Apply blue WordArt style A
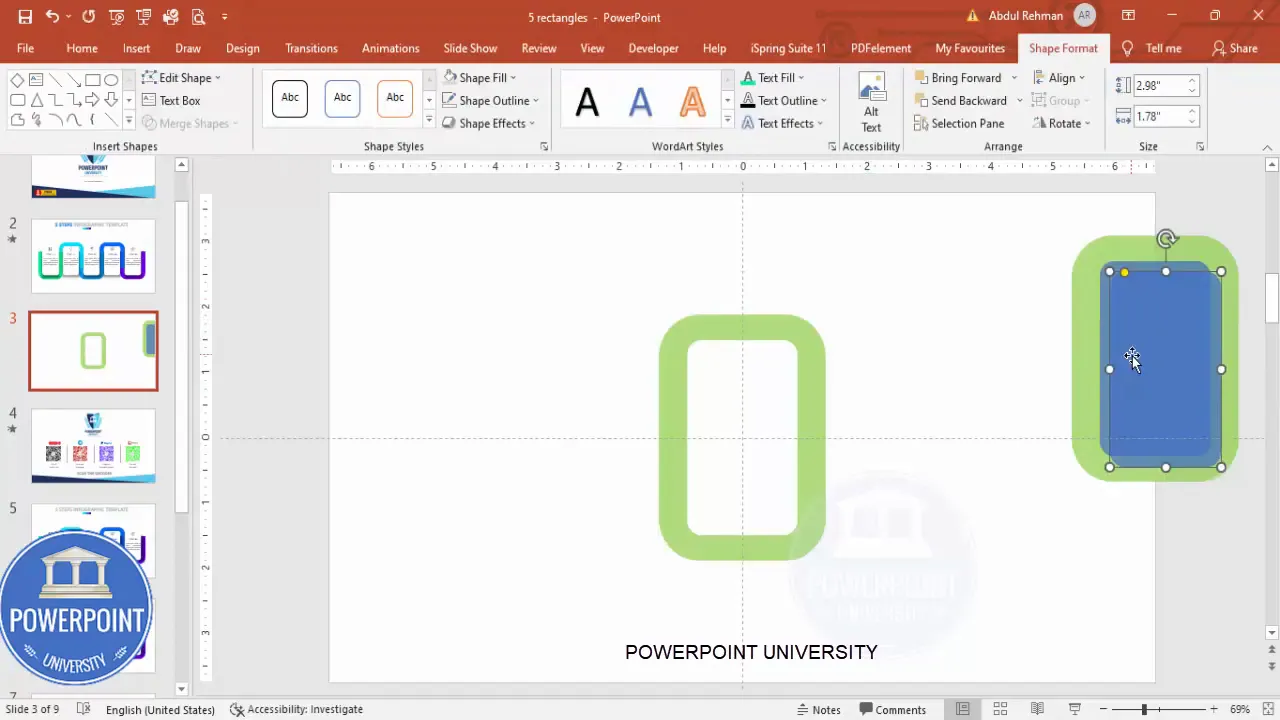This screenshot has height=720, width=1280. 640,101
